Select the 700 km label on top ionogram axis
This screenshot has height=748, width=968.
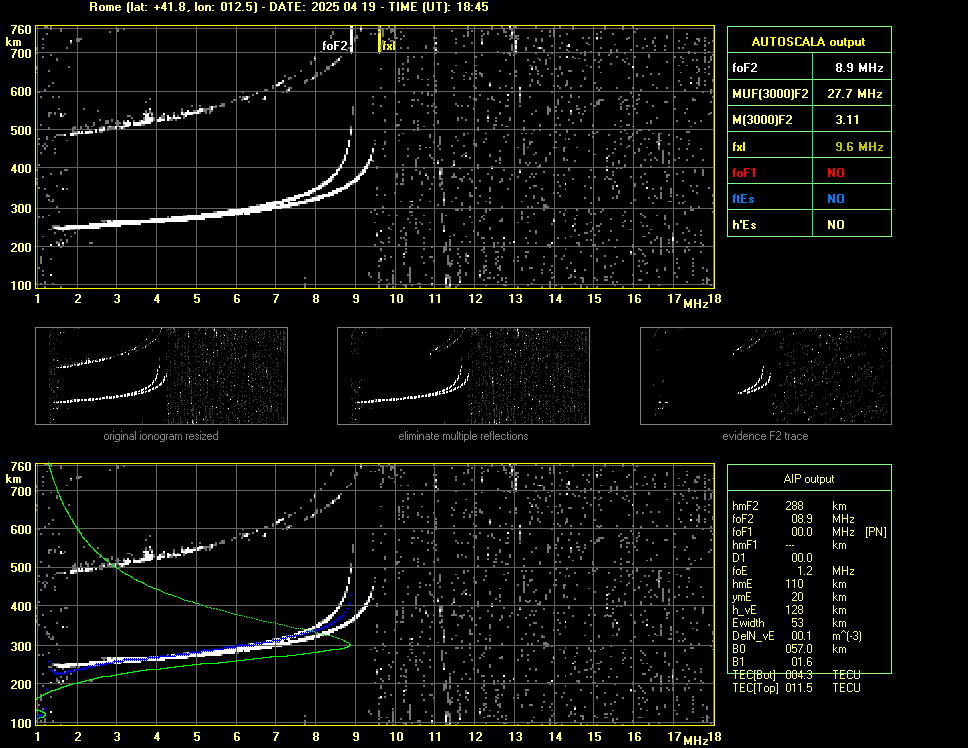20,54
